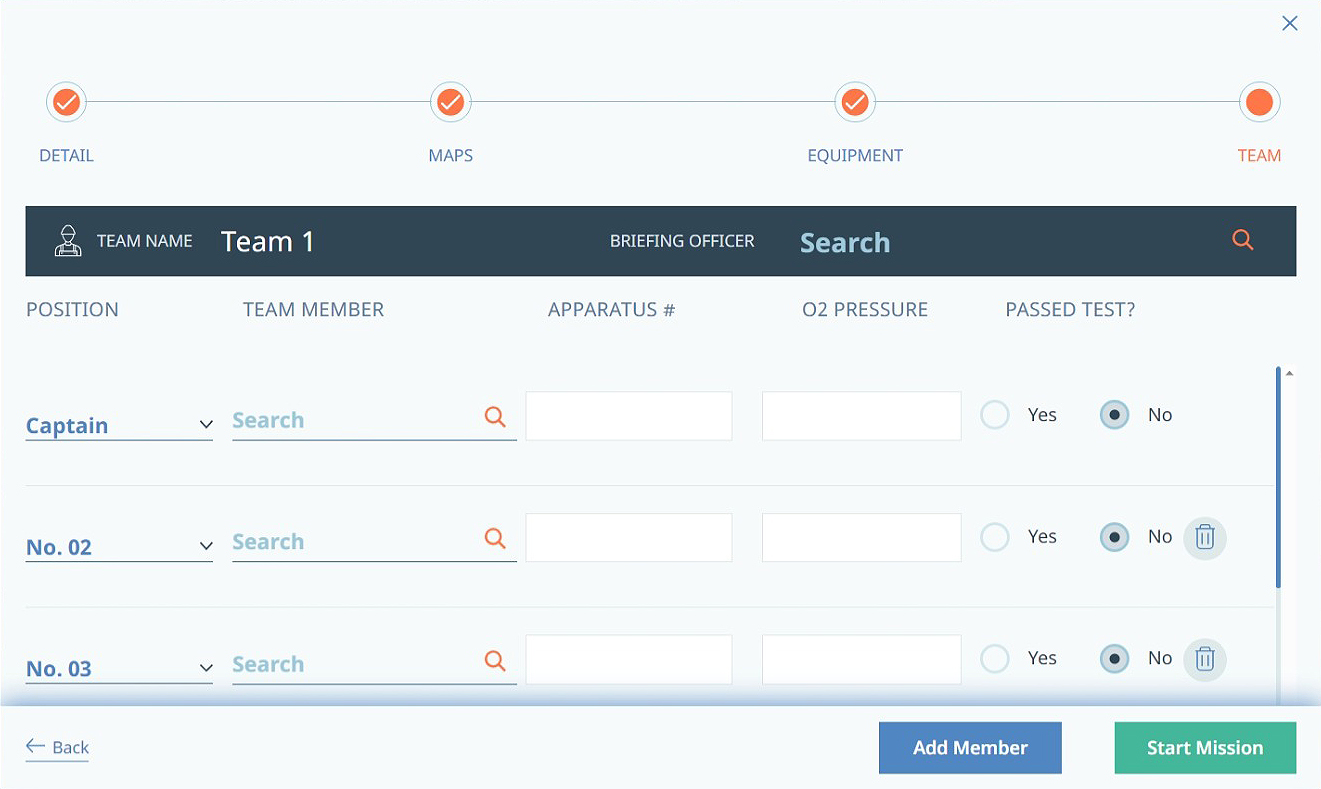Click the TEAM MEMBER column header
1321x789 pixels.
[313, 310]
